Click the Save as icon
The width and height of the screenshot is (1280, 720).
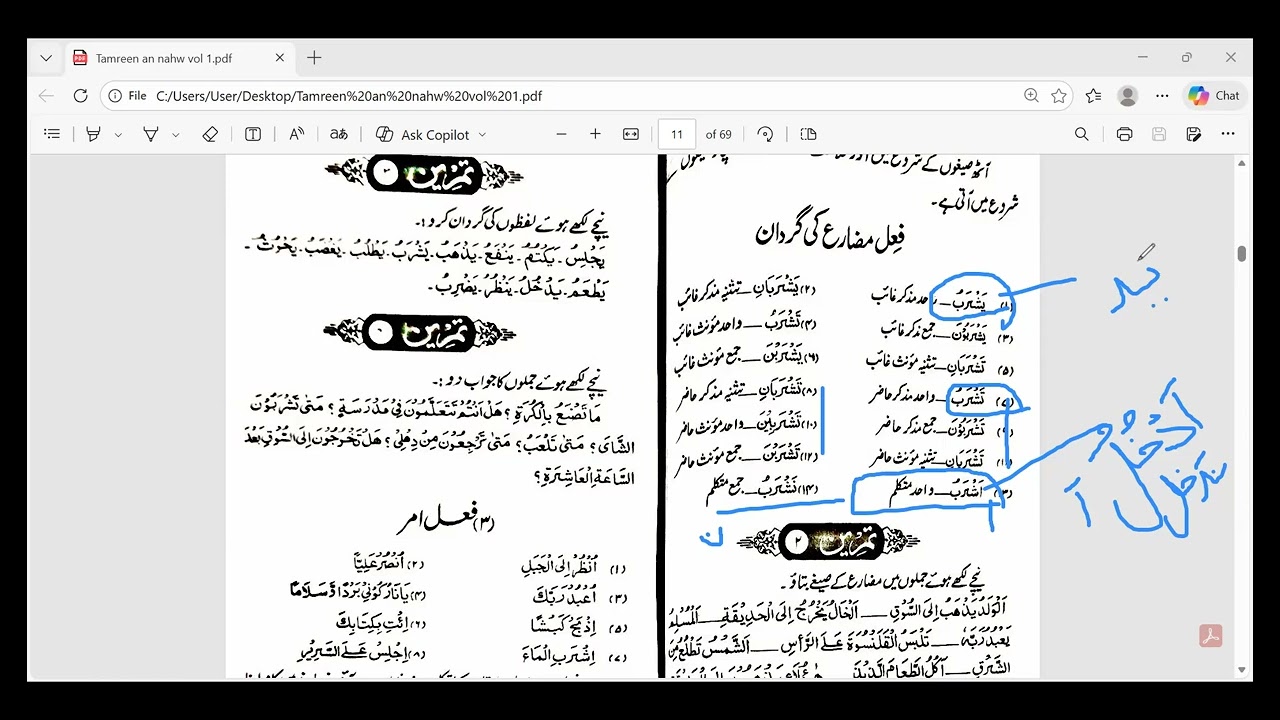pyautogui.click(x=1193, y=134)
